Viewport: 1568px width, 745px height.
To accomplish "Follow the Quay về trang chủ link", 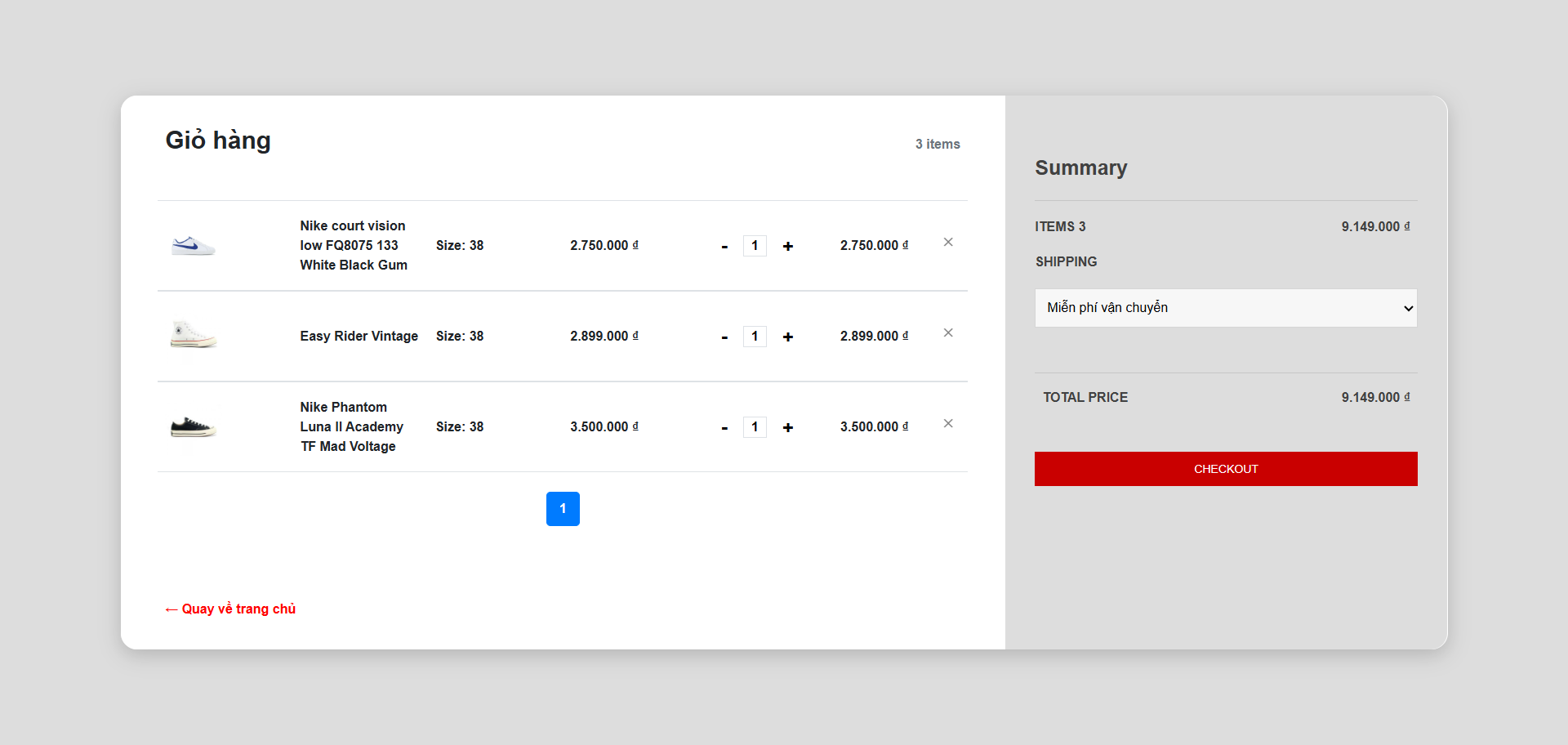I will [x=230, y=609].
